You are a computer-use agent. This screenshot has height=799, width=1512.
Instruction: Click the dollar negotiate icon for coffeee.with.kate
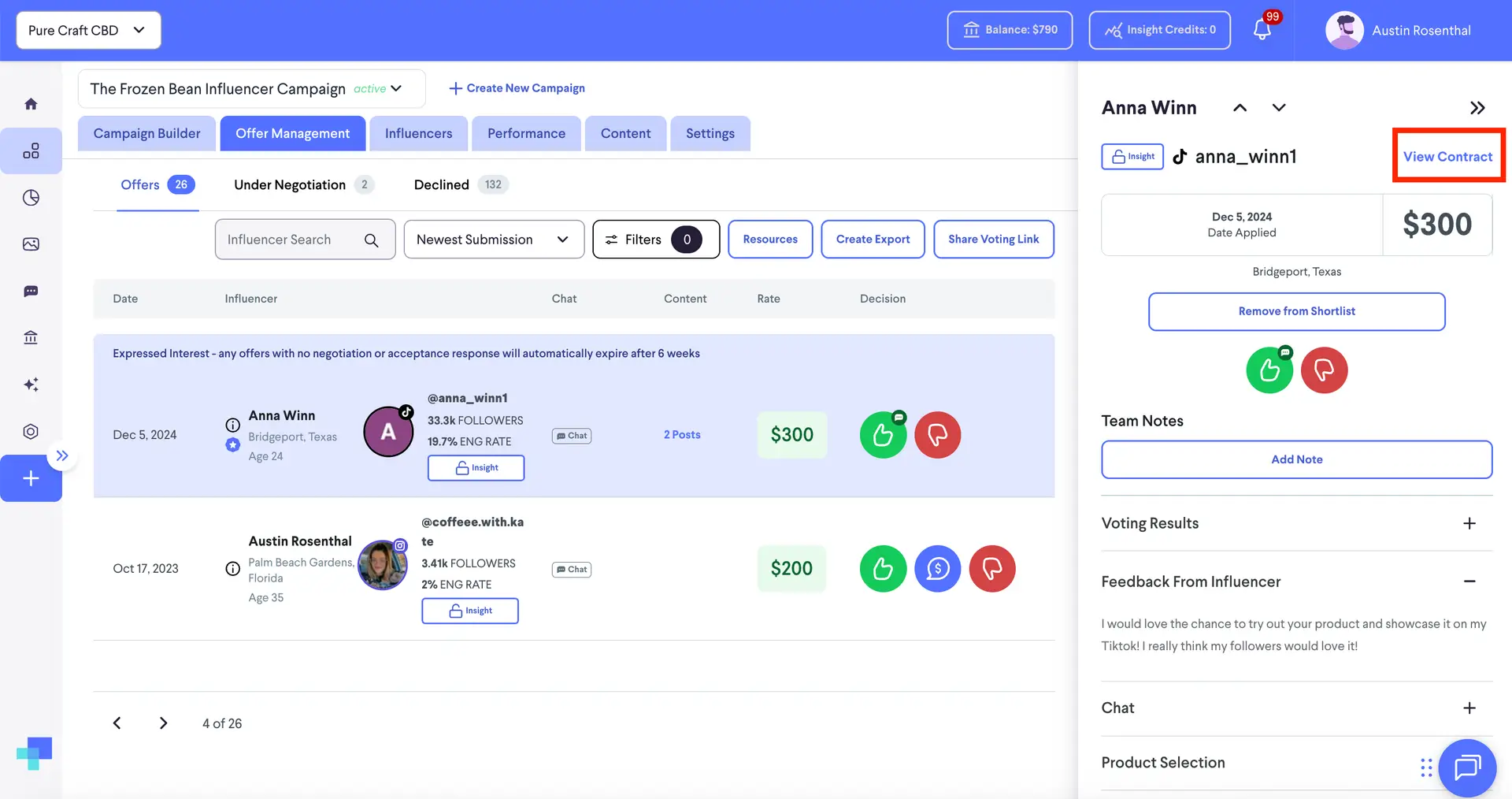tap(937, 568)
